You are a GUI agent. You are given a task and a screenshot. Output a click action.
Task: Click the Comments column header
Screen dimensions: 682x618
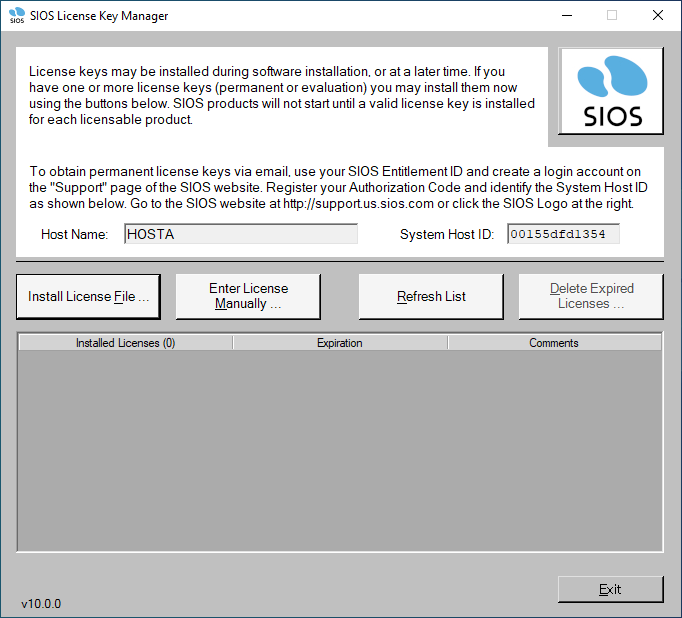[x=554, y=343]
